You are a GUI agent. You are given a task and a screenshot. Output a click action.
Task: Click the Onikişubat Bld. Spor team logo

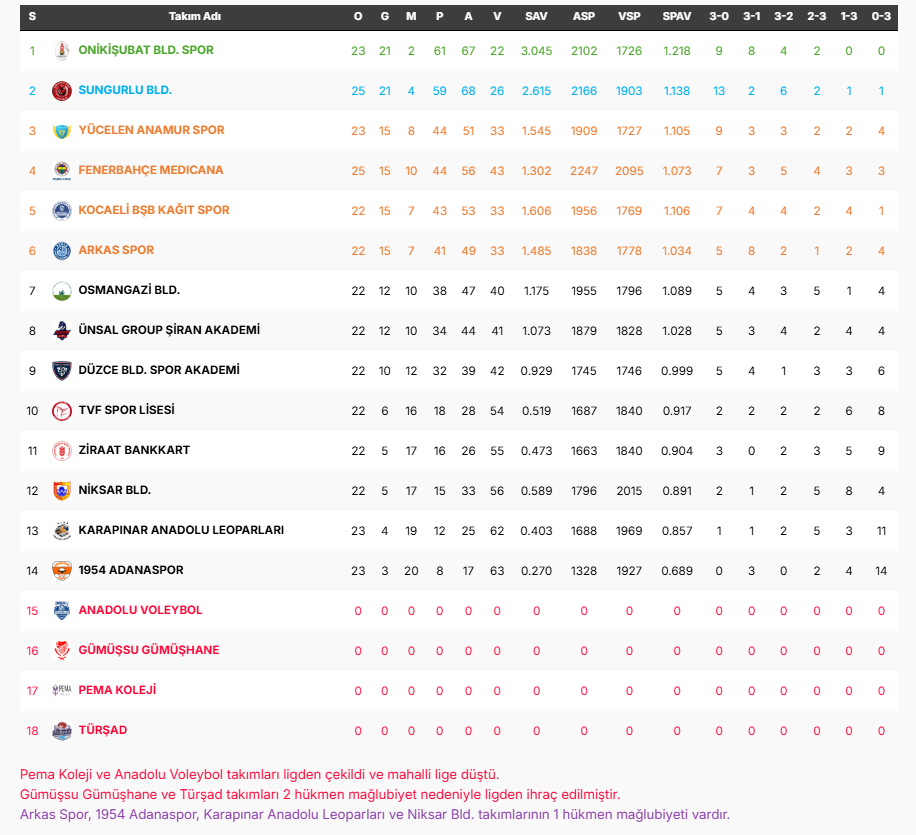tap(62, 51)
